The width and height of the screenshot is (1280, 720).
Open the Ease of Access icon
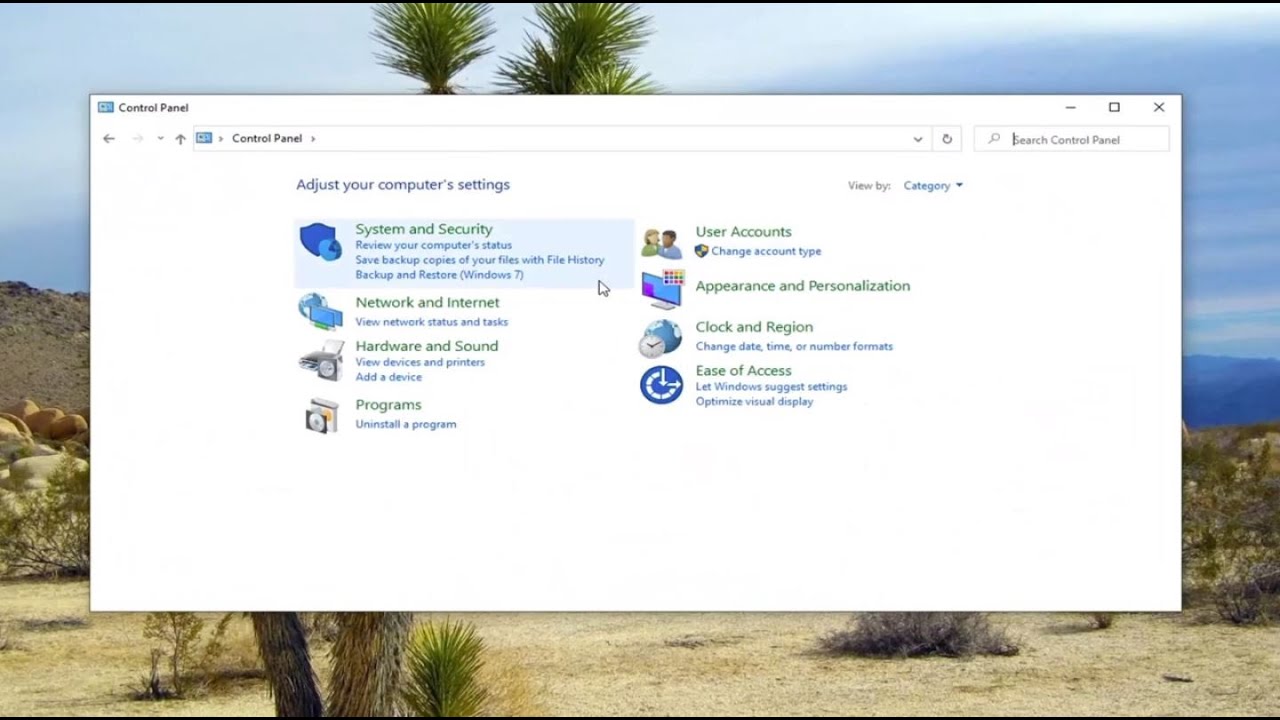(x=661, y=385)
